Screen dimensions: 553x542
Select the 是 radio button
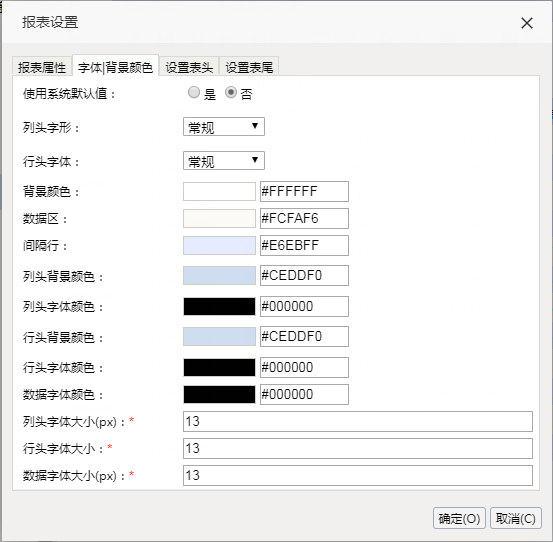(194, 93)
